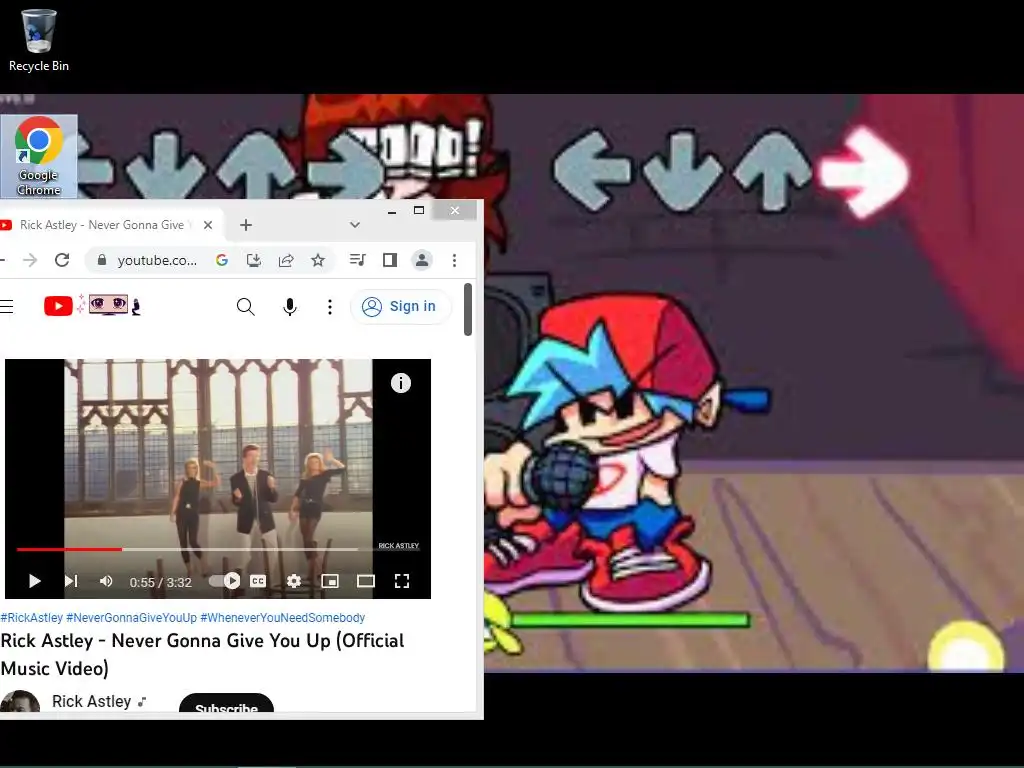View site info via padlock icon
The width and height of the screenshot is (1024, 768).
tap(101, 261)
